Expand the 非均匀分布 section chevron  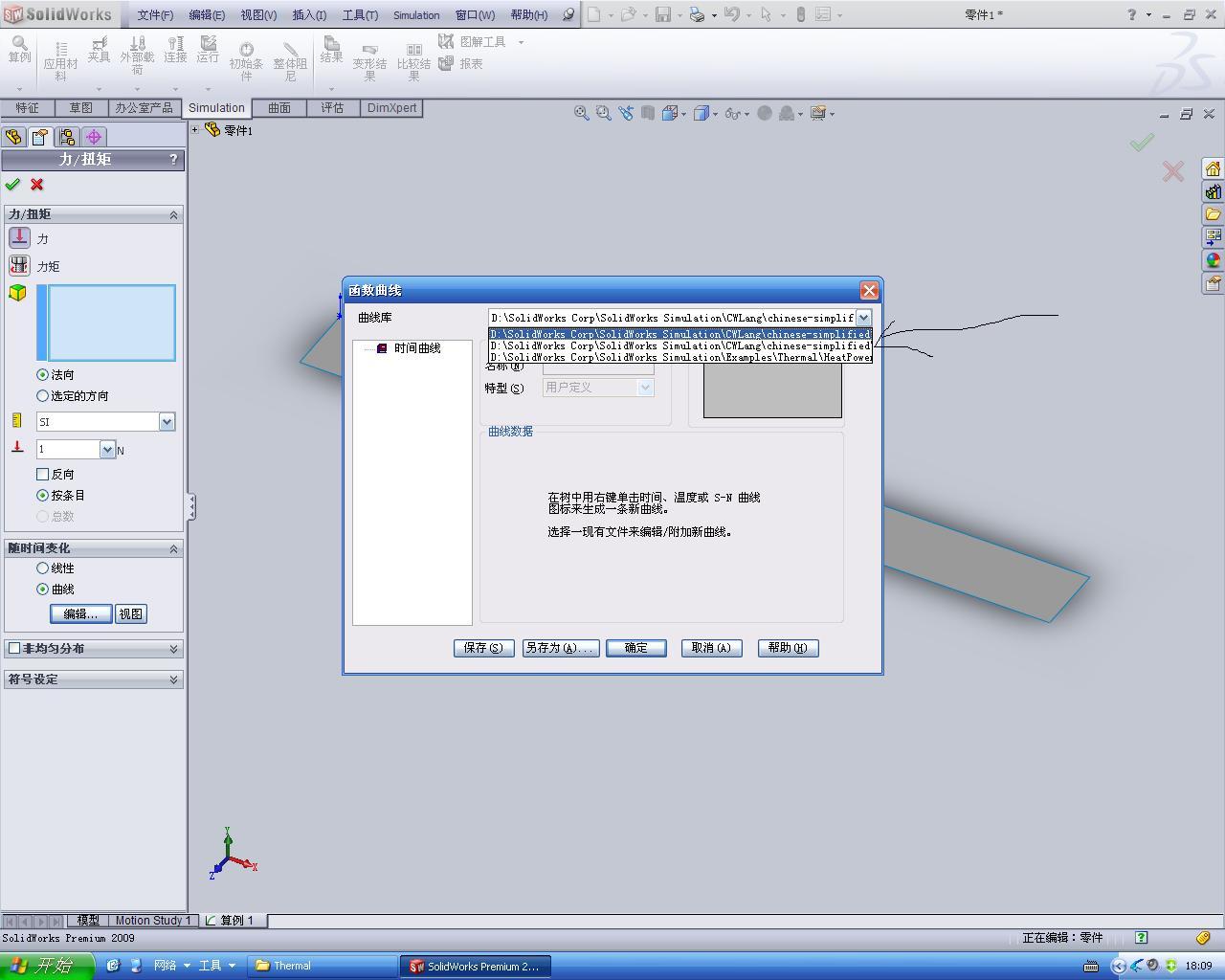pyautogui.click(x=173, y=648)
